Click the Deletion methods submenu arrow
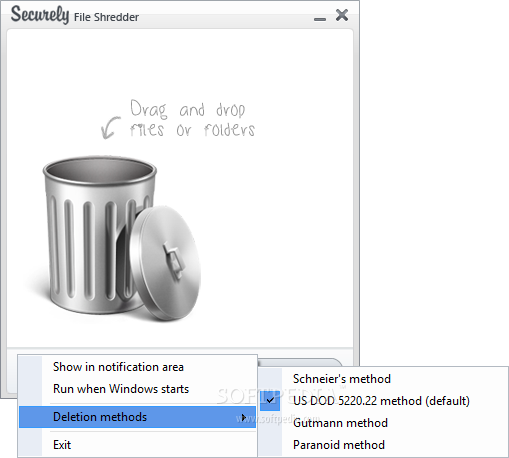This screenshot has height=458, width=509. 244,417
